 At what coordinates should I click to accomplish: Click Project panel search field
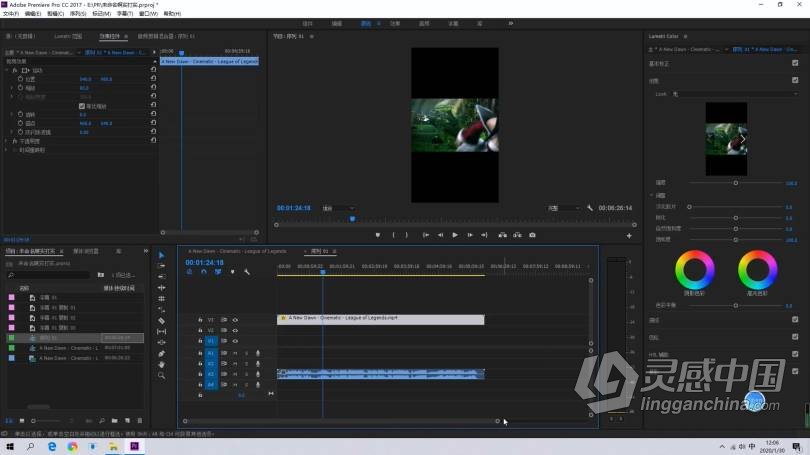click(49, 275)
